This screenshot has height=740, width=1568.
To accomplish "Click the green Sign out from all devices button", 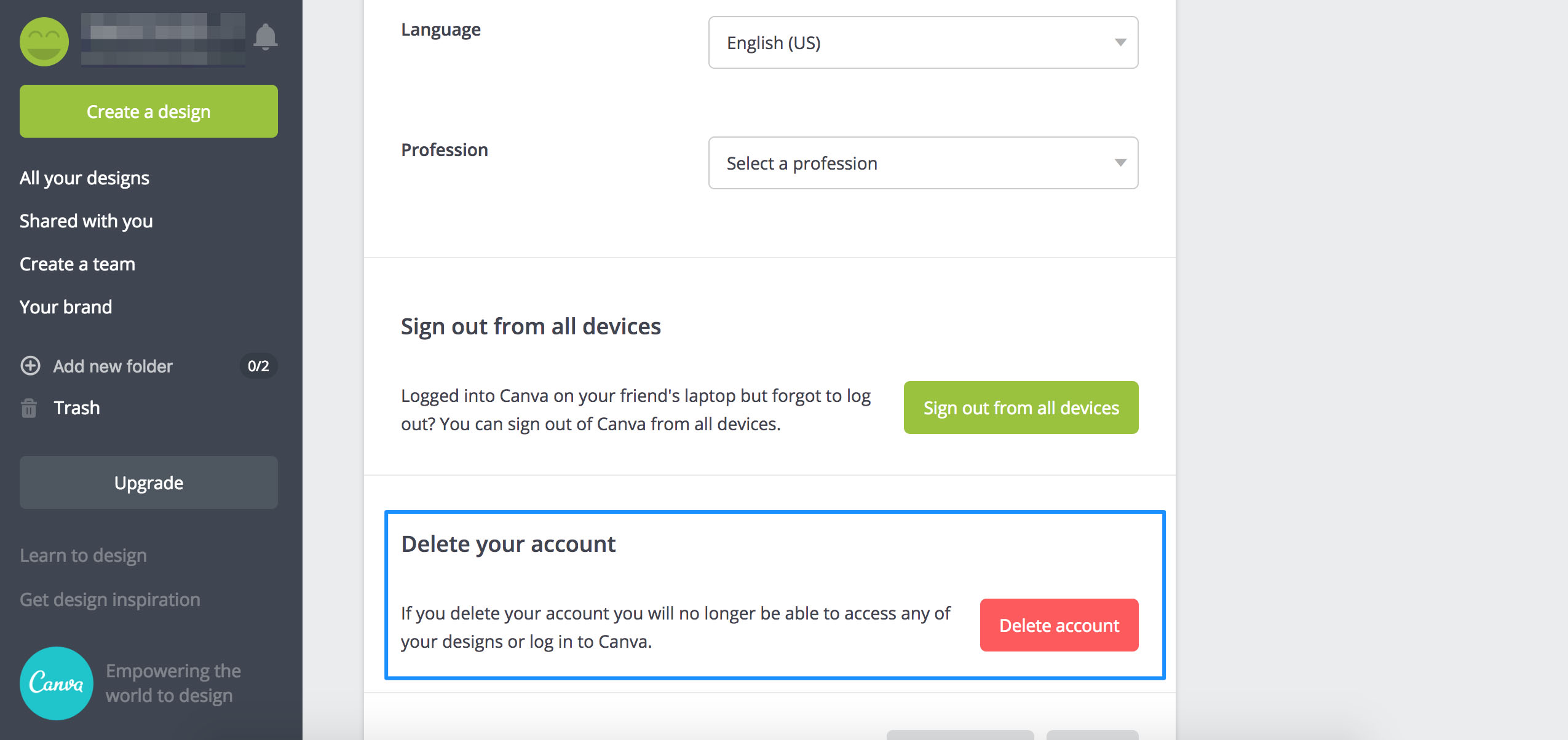I will 1021,407.
